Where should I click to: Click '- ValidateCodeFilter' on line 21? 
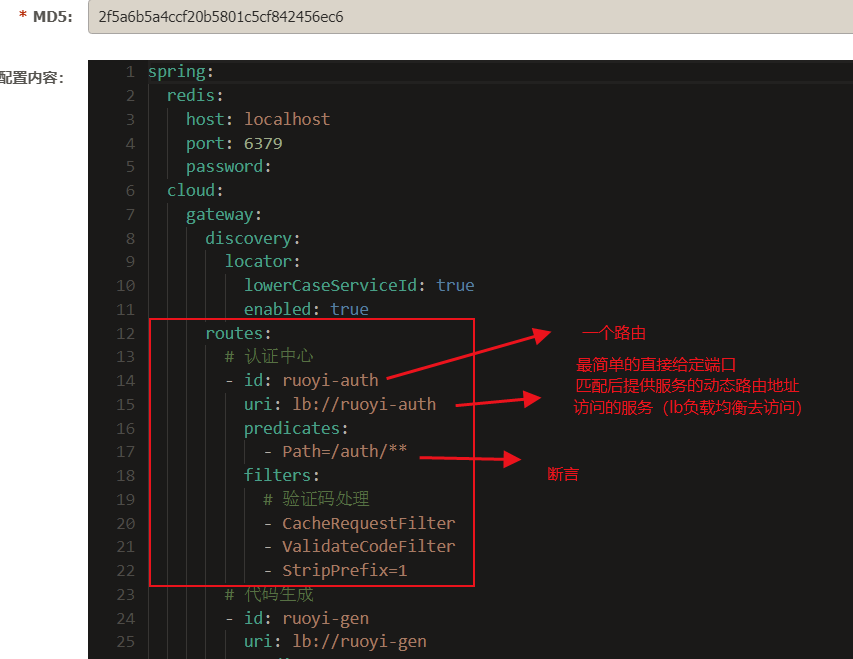[x=360, y=547]
